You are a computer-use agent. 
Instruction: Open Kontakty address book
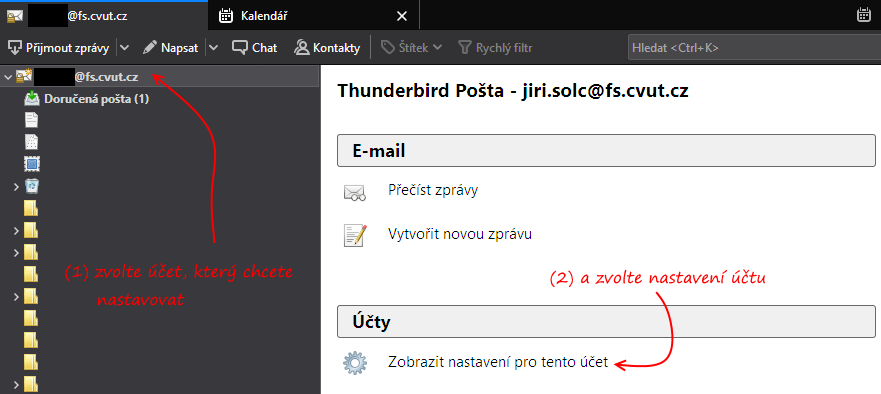click(x=327, y=48)
